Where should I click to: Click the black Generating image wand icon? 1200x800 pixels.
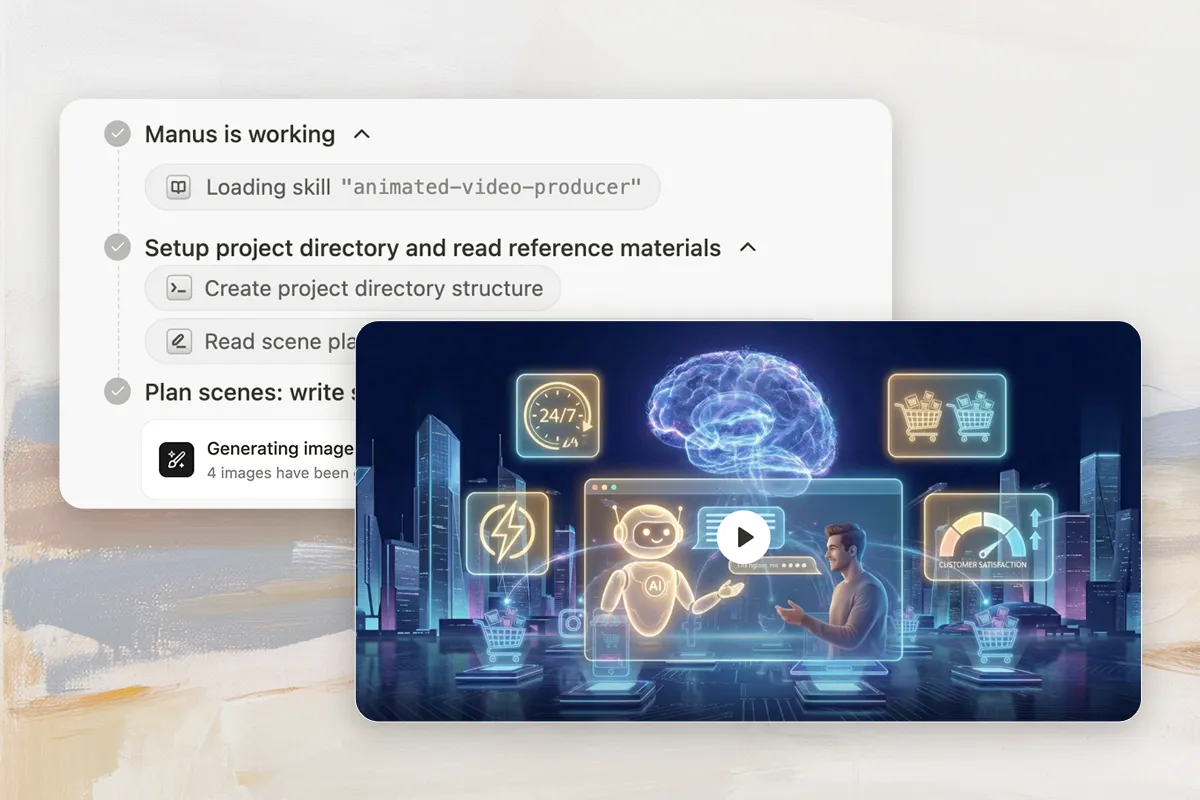pyautogui.click(x=176, y=460)
